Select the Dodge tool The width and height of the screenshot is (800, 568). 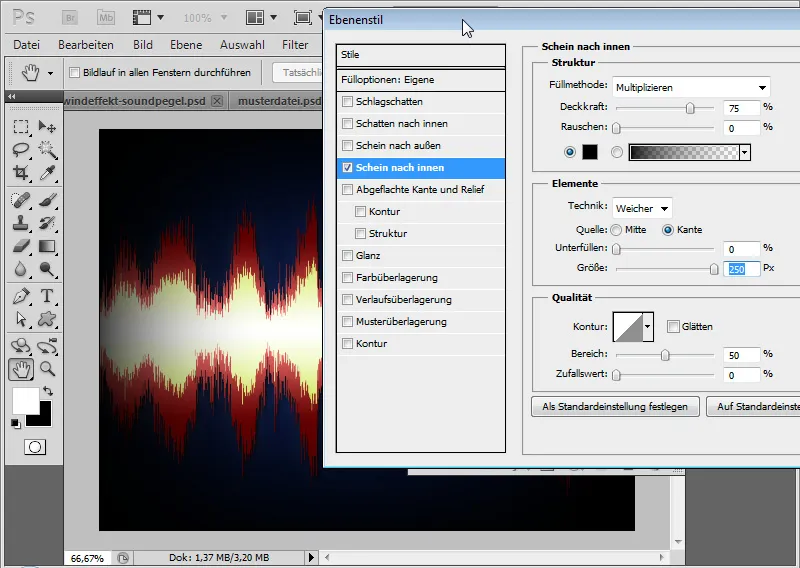point(47,269)
